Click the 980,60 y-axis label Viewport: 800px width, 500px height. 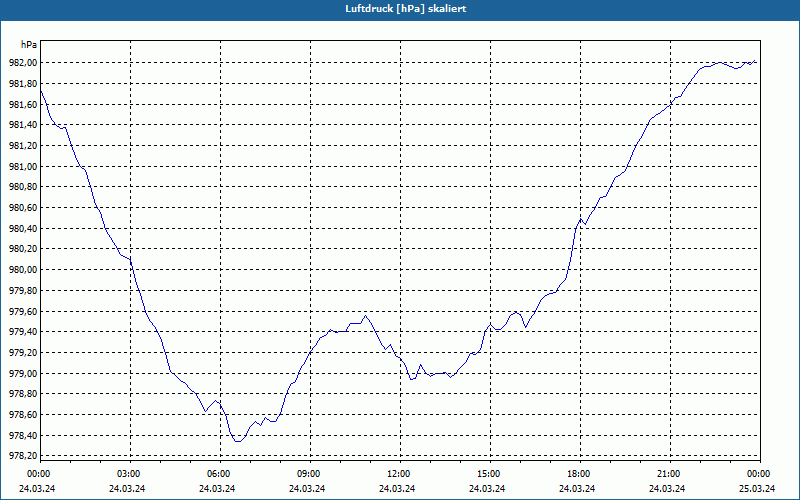click(23, 208)
